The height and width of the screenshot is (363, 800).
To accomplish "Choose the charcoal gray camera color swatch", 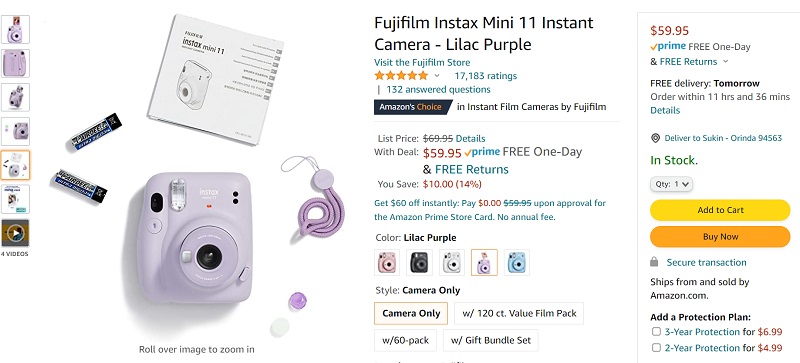I will coord(419,262).
